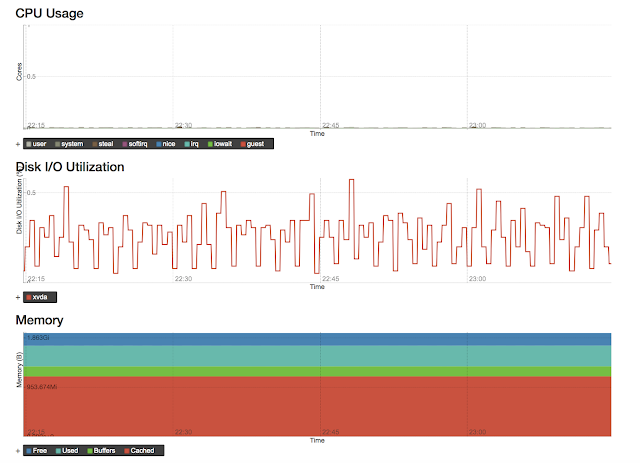Toggle the system series in CPU legend
The height and width of the screenshot is (463, 640).
(x=69, y=144)
